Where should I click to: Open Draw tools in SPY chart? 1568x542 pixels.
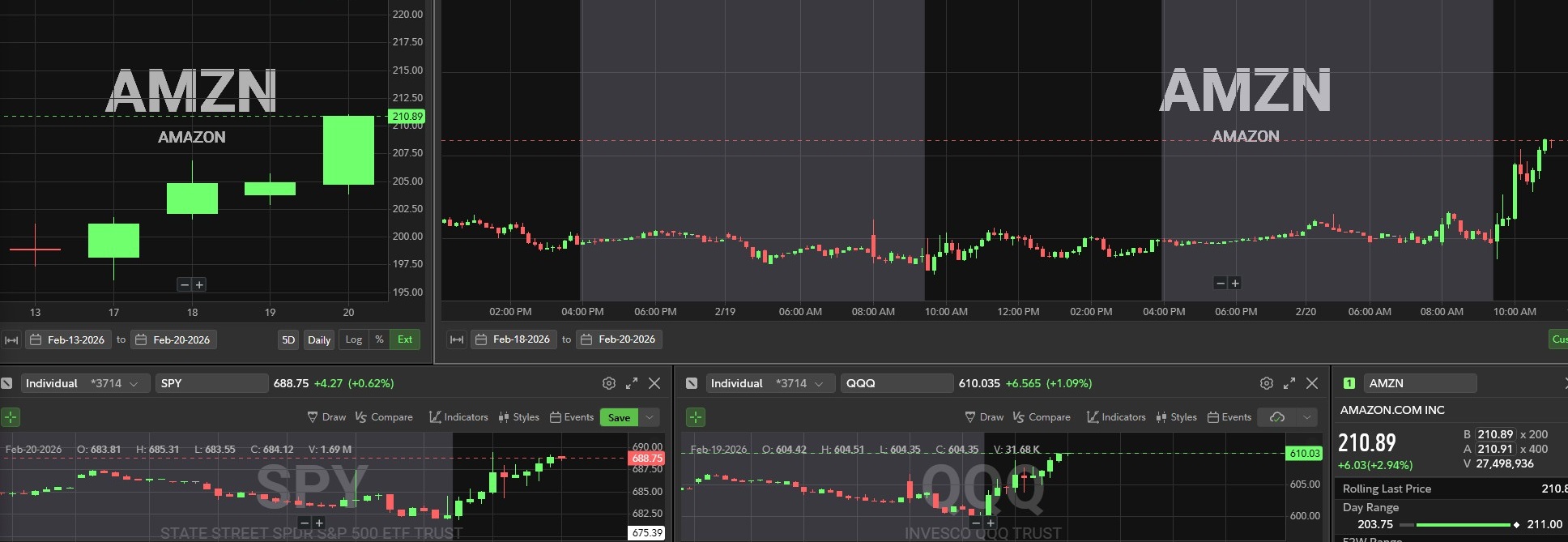click(326, 417)
